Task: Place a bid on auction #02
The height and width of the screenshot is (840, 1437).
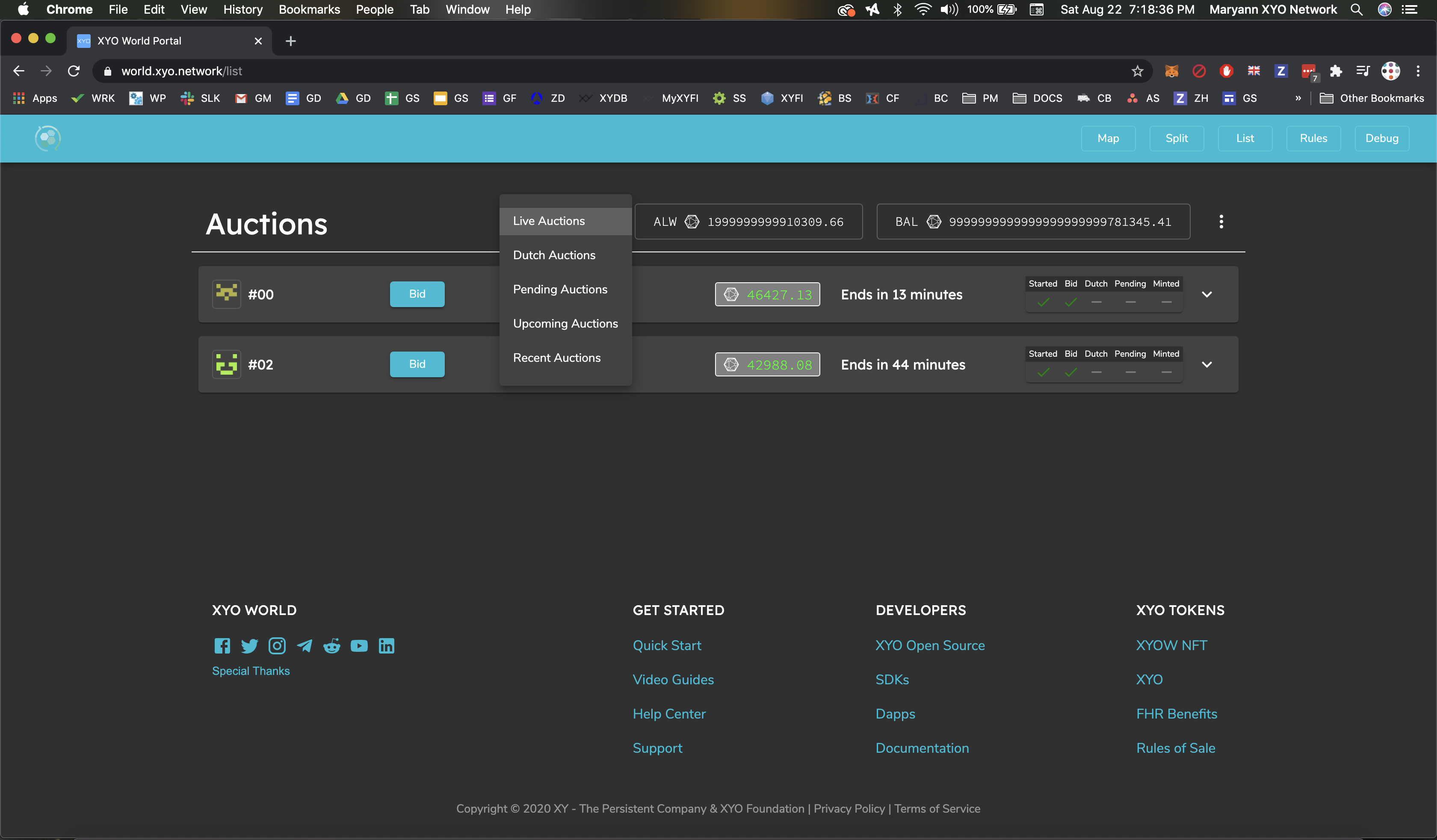Action: point(417,364)
